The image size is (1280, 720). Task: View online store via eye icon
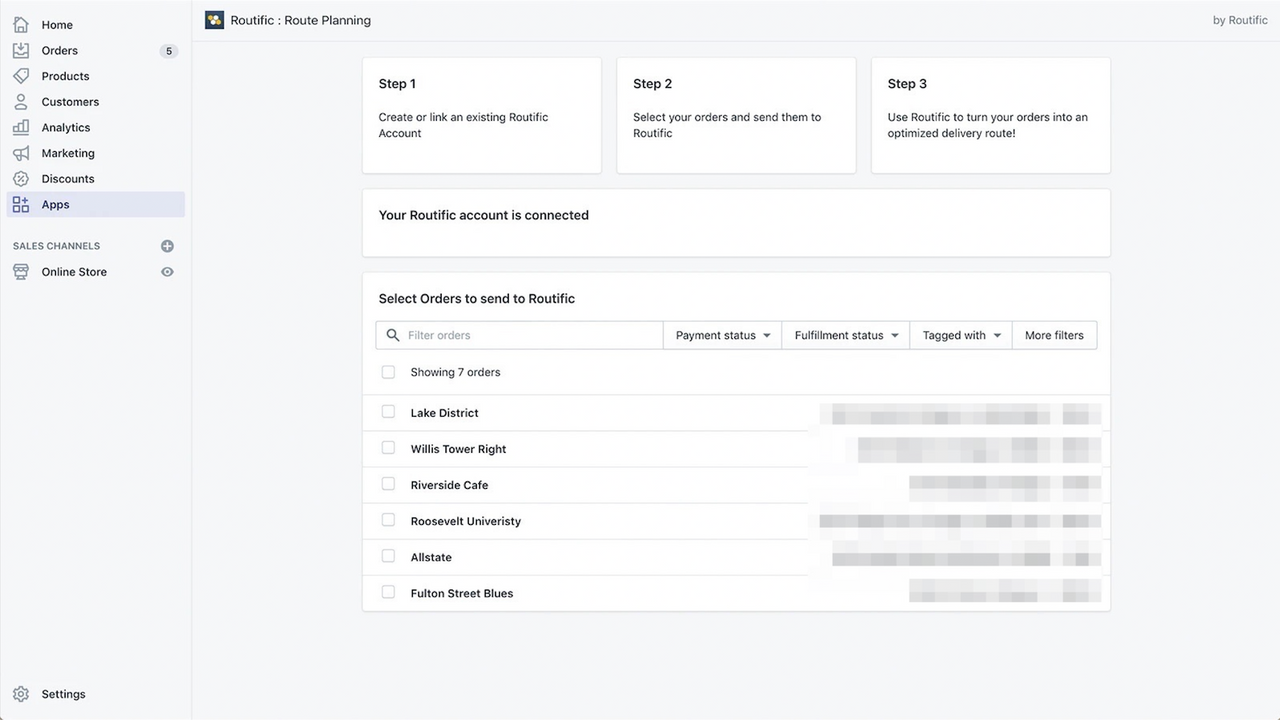tap(167, 272)
